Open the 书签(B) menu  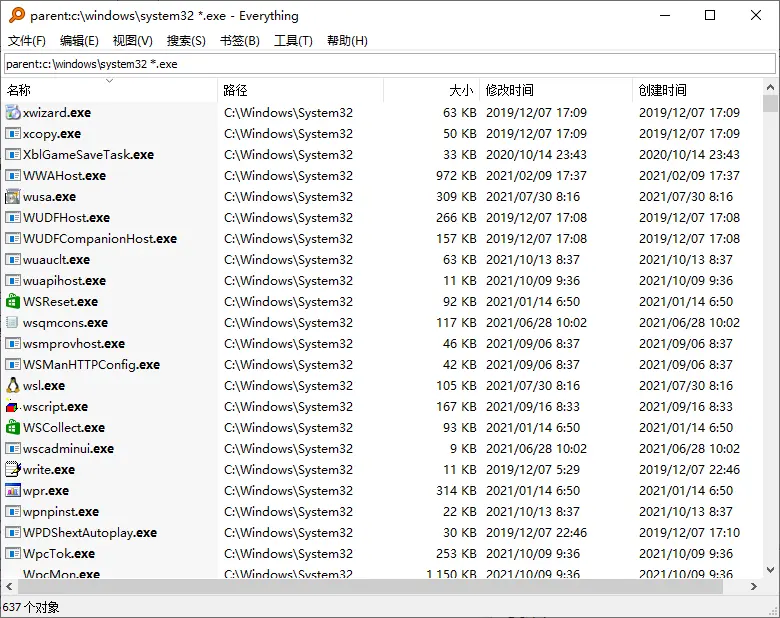point(240,41)
